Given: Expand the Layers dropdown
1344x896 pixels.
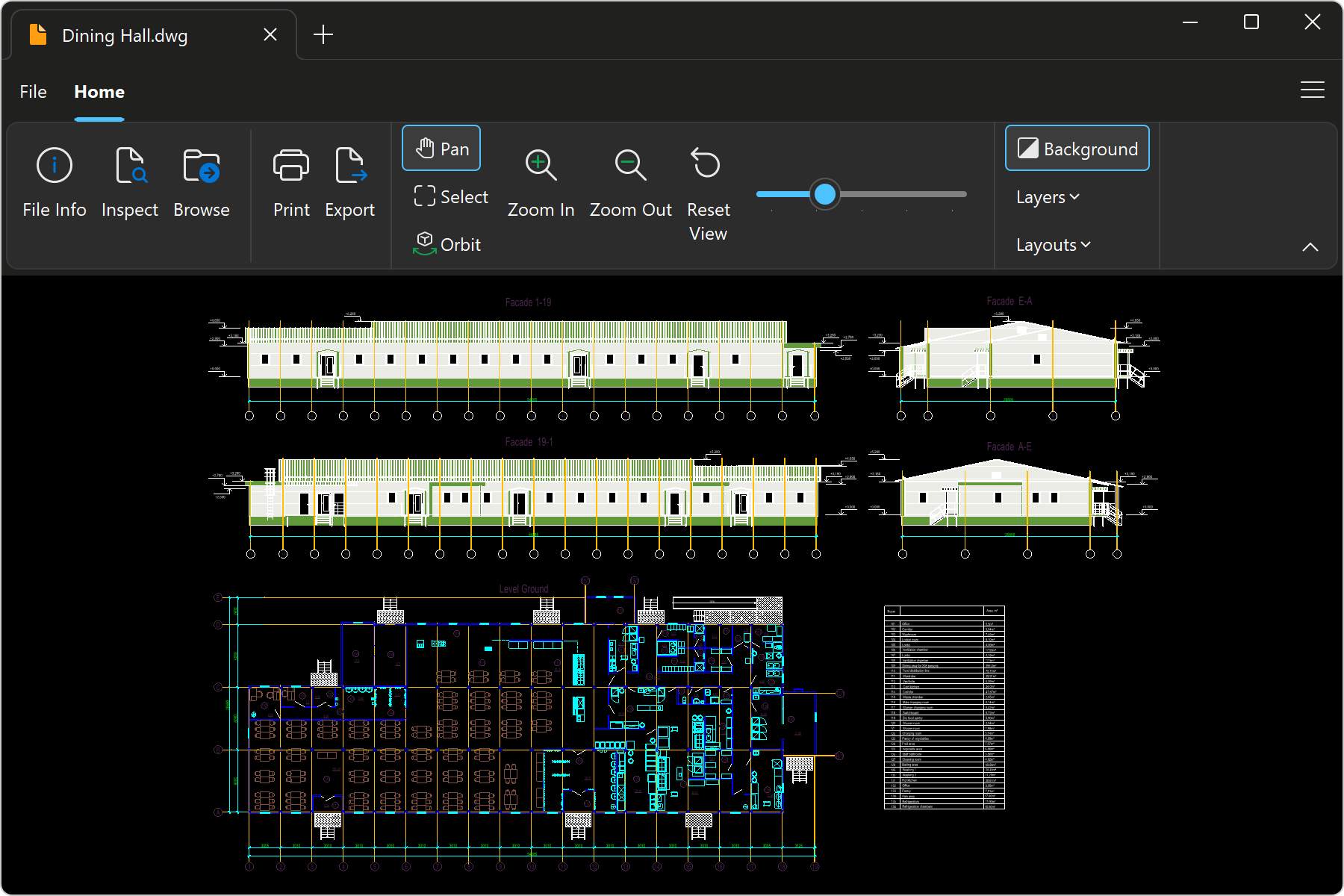Looking at the screenshot, I should click(x=1048, y=197).
